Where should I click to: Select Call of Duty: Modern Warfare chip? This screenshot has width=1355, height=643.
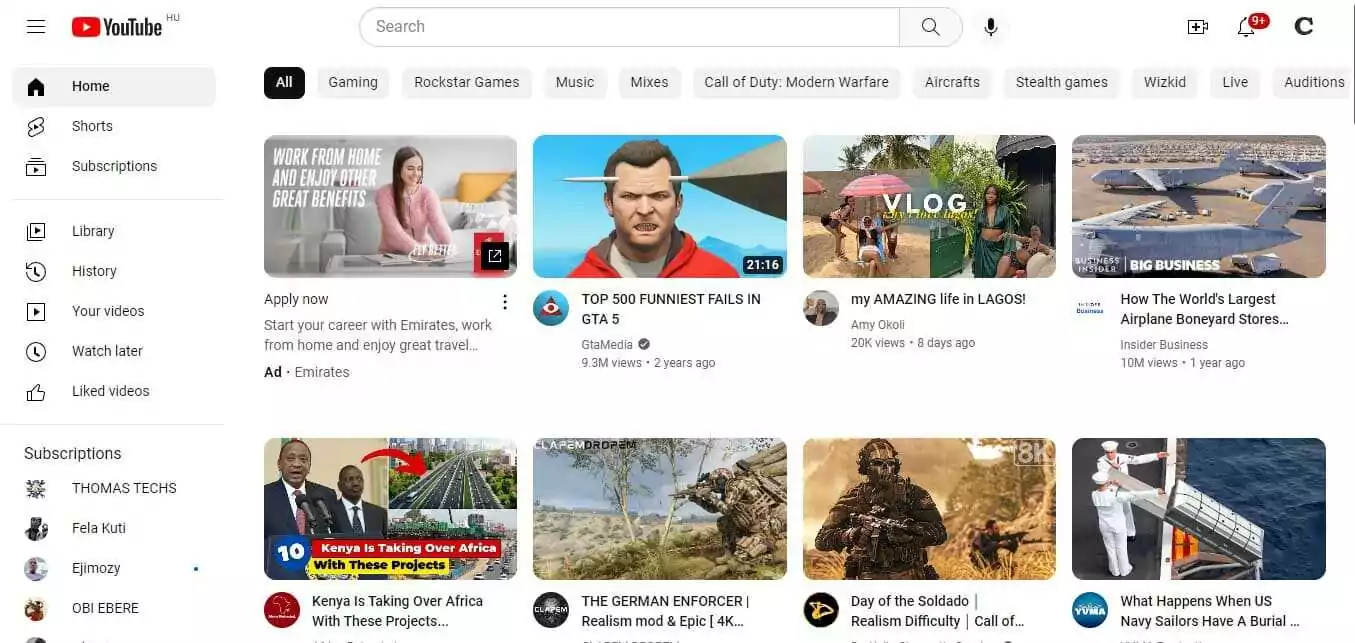point(796,83)
